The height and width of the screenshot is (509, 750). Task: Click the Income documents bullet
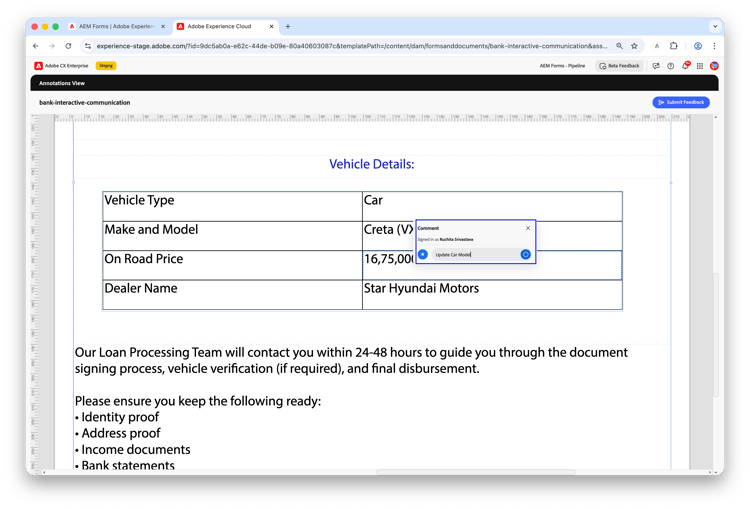pyautogui.click(x=132, y=450)
